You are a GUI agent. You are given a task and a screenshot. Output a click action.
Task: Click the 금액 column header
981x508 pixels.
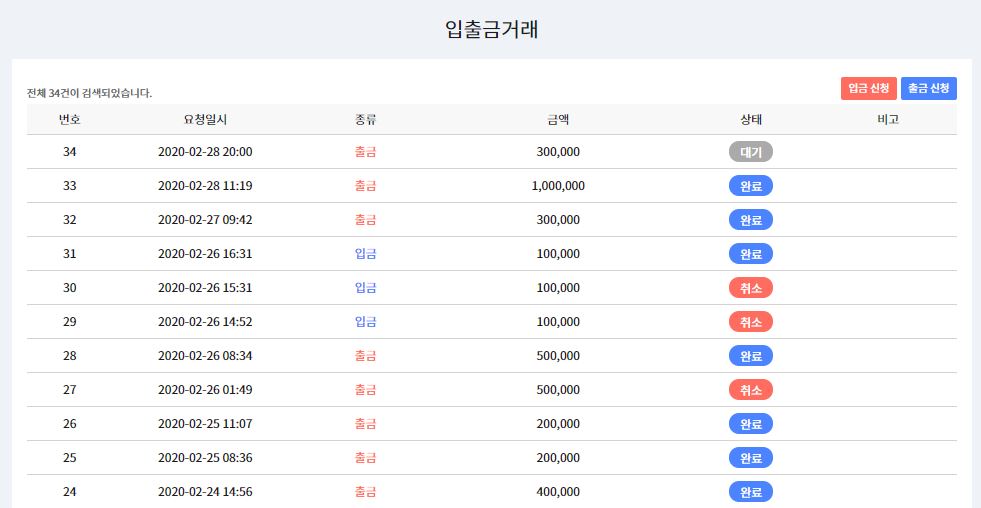pos(558,119)
